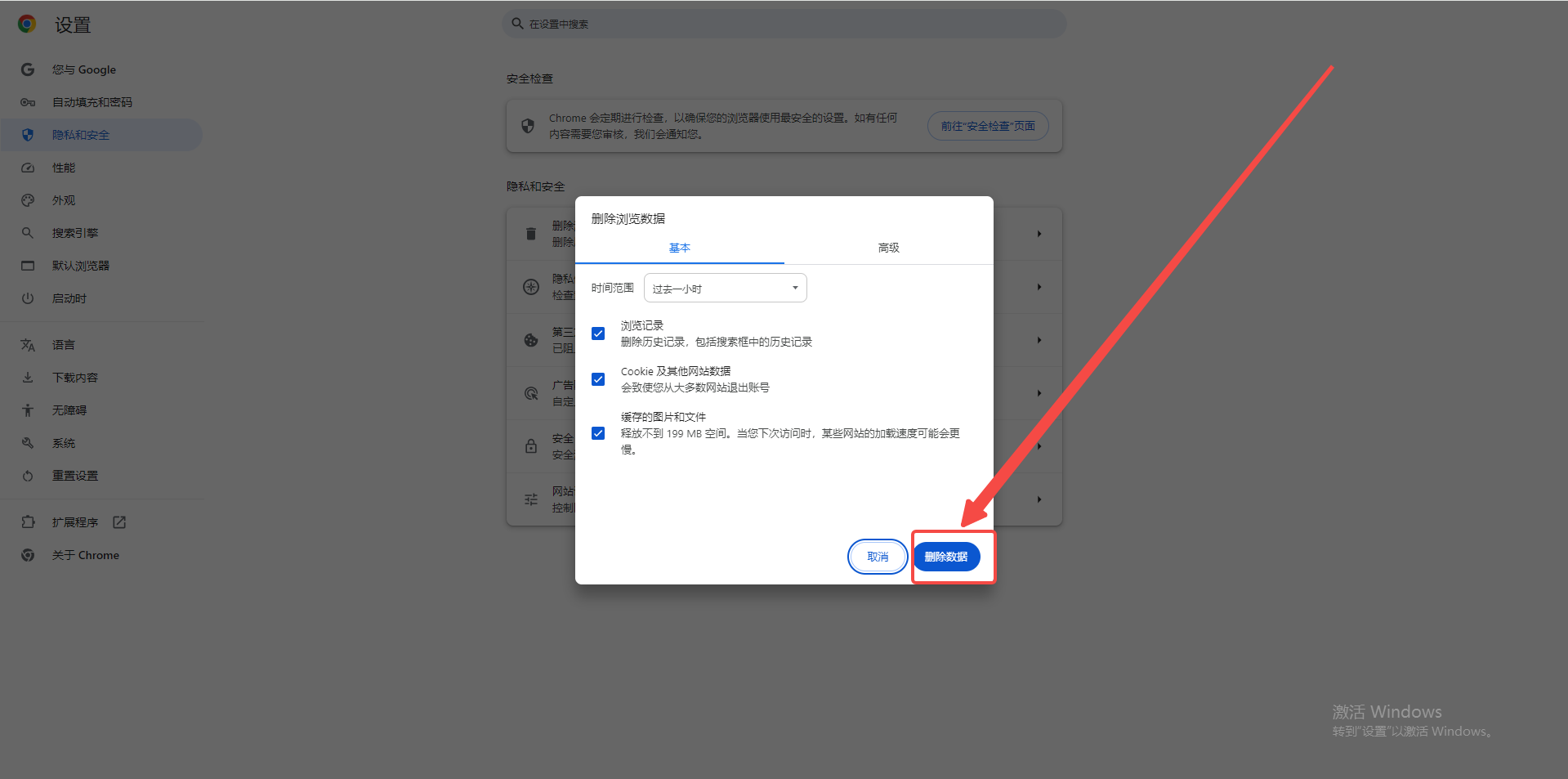
Task: Click the magnifier icon for 搜索引擎
Action: (x=28, y=233)
